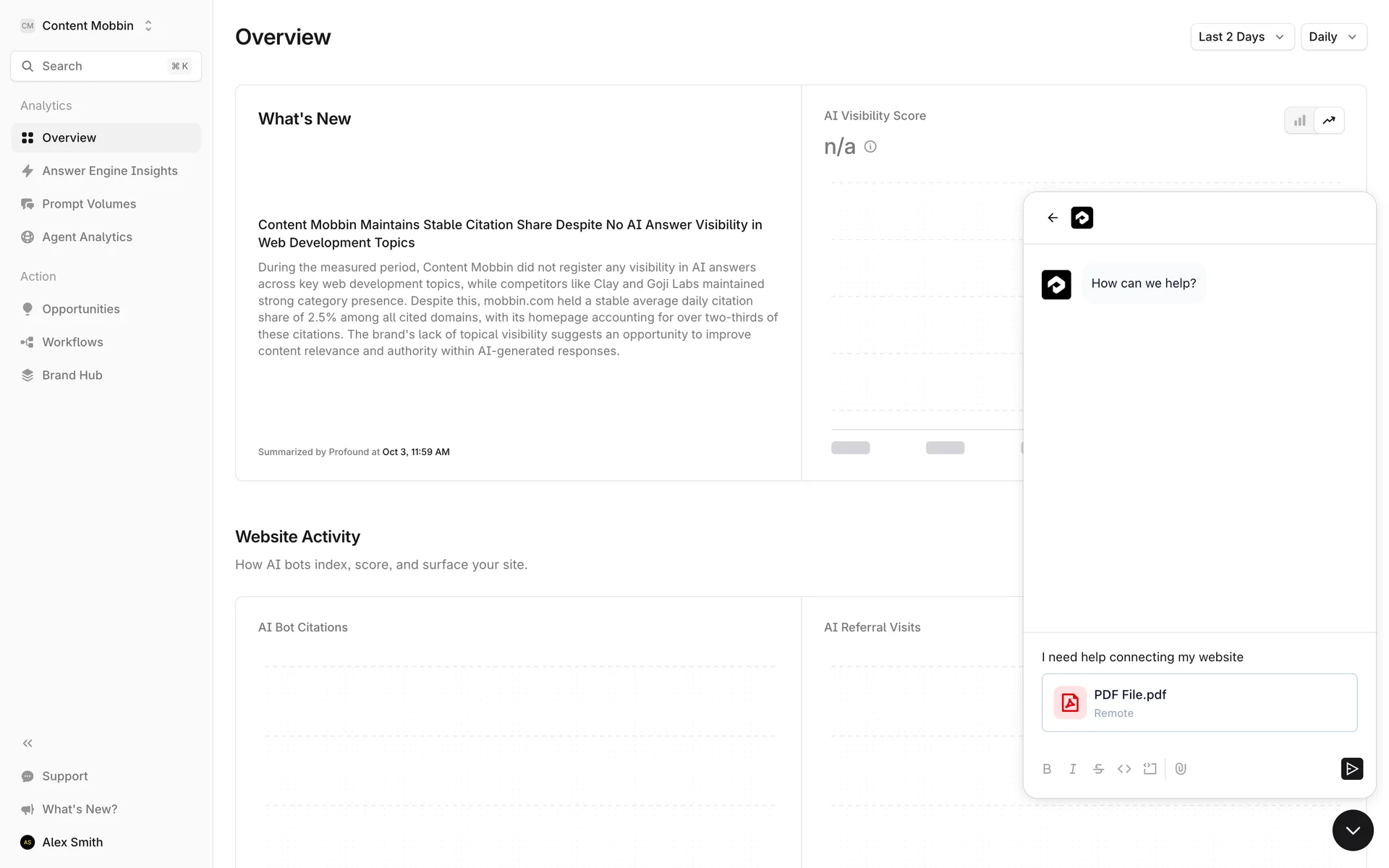Screen dimensions: 1389x868
Task: Collapse the sidebar with double chevron
Action: pos(27,743)
